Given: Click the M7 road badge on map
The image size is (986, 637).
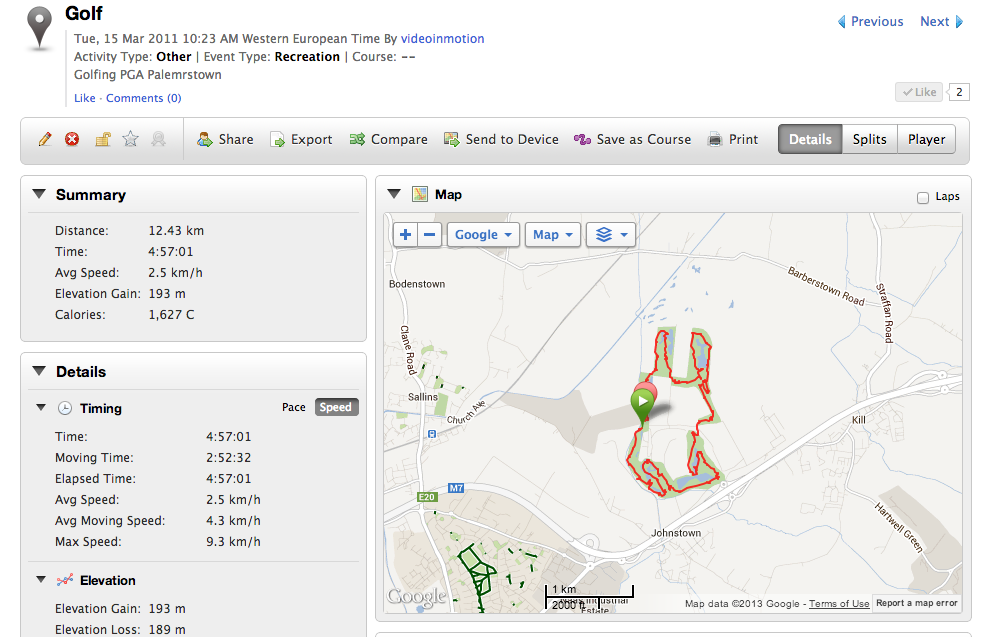Looking at the screenshot, I should pos(456,488).
